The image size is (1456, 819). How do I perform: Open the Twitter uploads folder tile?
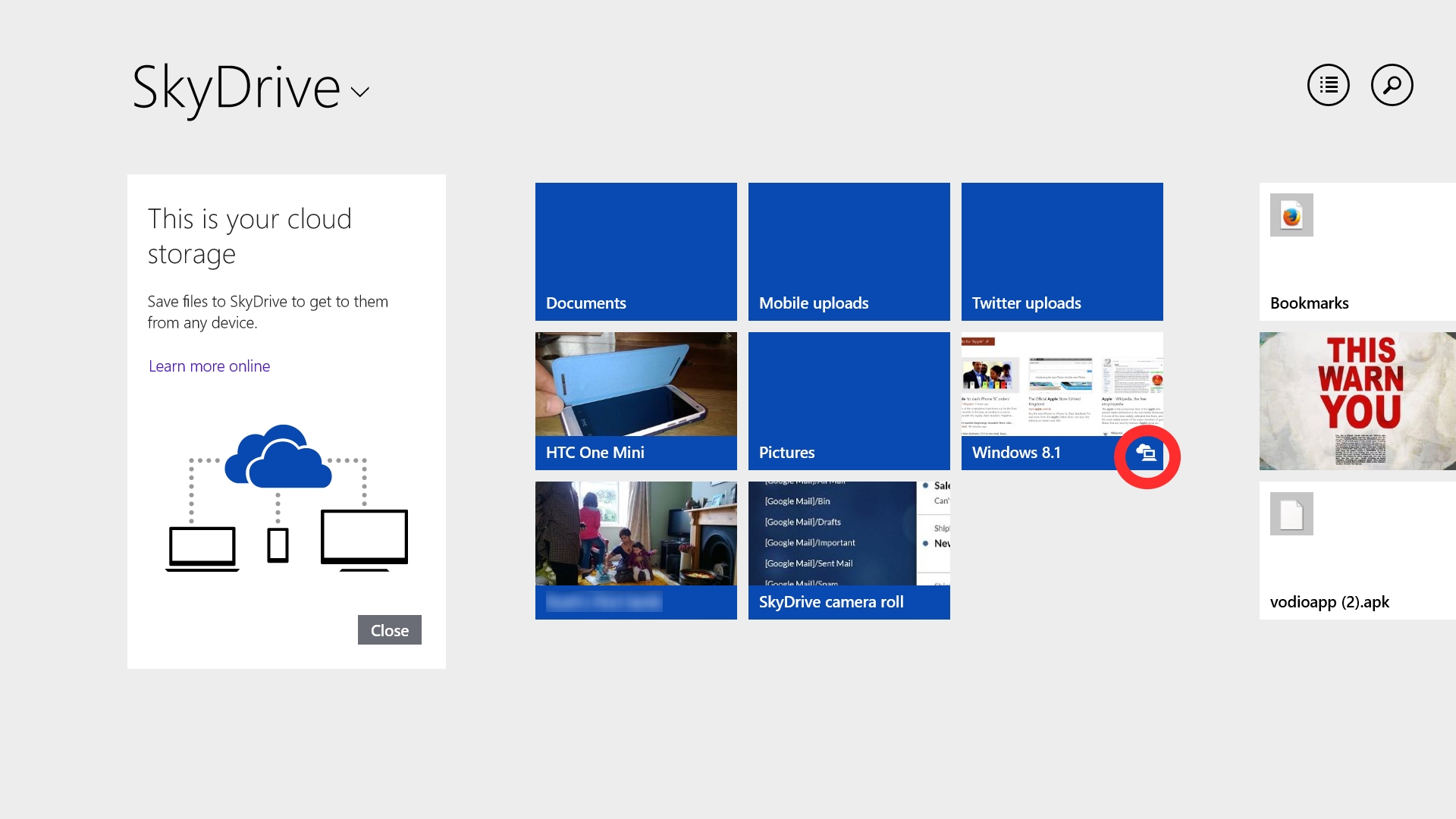pos(1062,252)
